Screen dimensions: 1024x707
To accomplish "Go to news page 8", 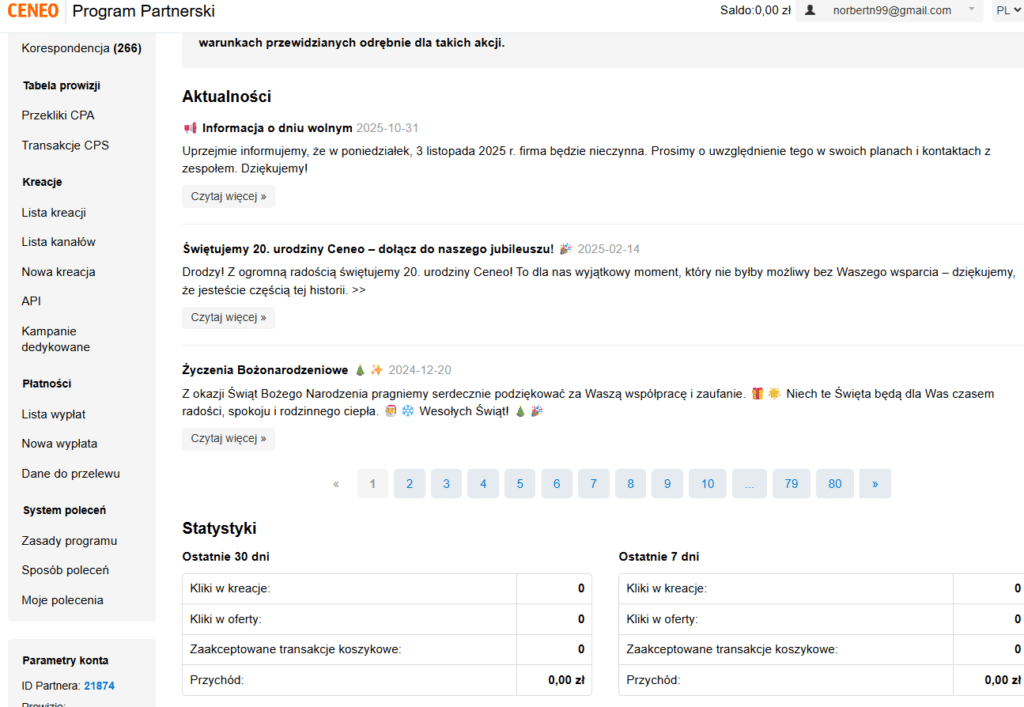I will (630, 484).
